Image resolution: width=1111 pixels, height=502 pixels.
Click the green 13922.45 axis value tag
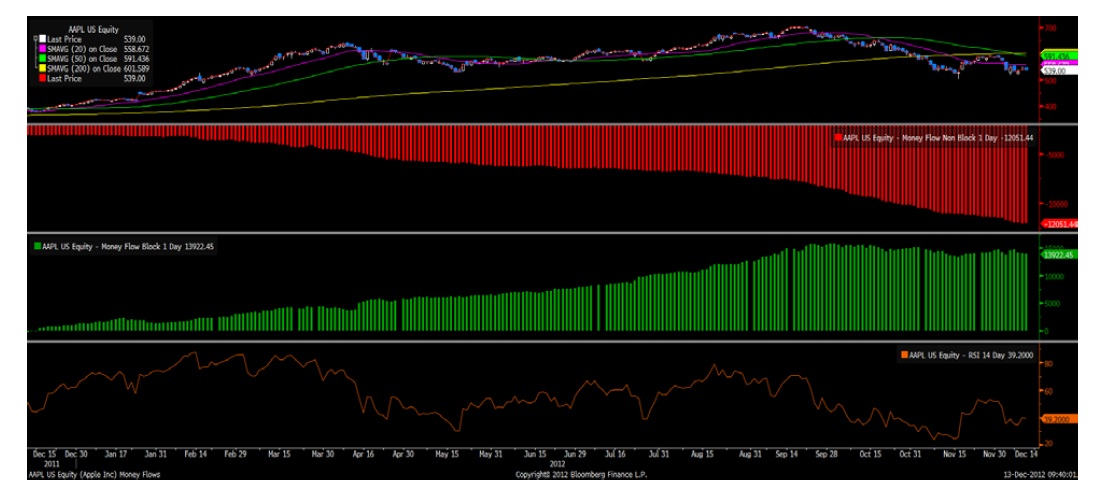[x=1058, y=254]
